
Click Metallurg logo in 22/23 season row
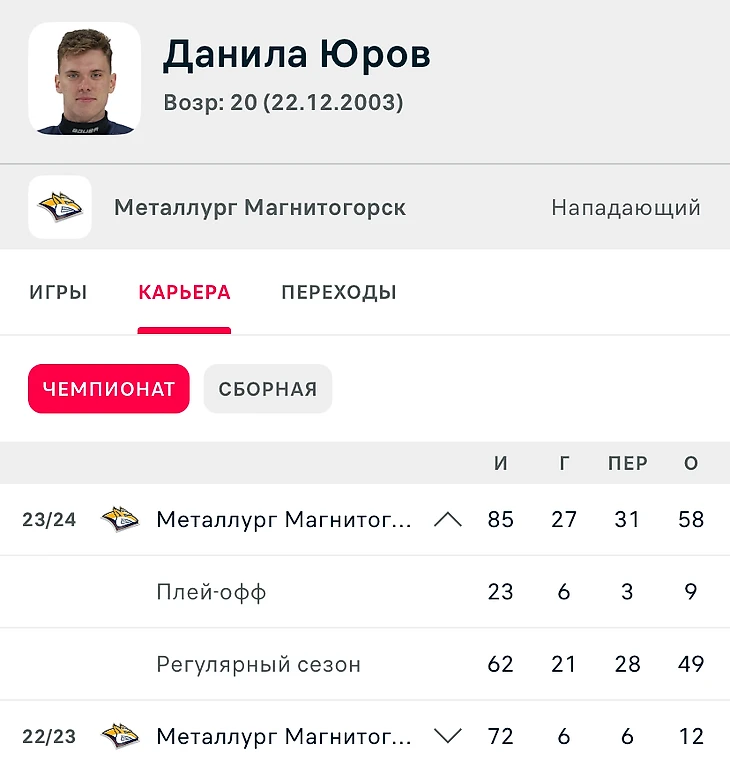click(x=120, y=737)
